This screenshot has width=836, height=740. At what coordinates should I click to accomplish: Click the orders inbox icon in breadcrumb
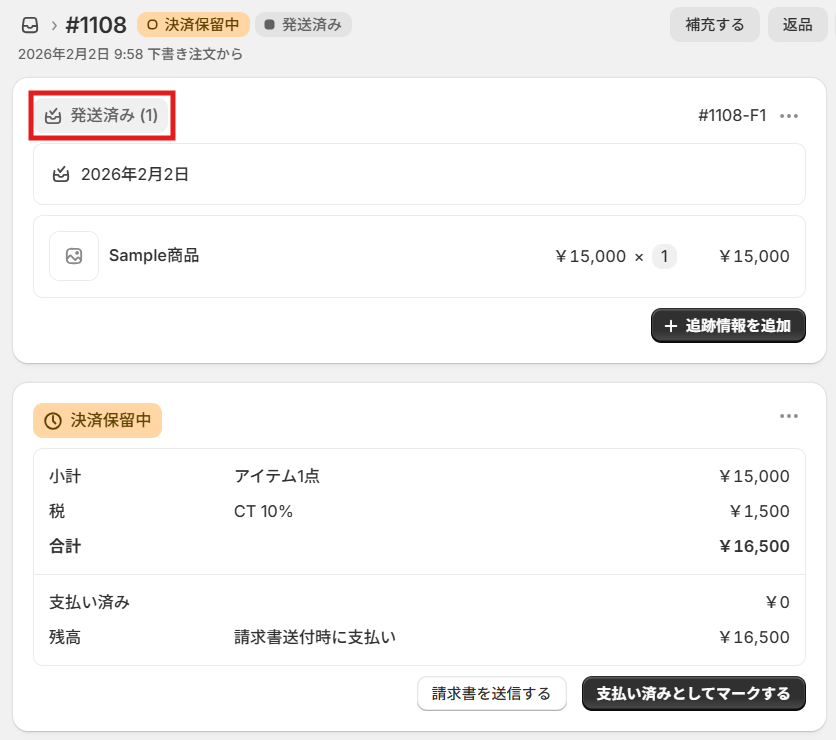pos(30,25)
